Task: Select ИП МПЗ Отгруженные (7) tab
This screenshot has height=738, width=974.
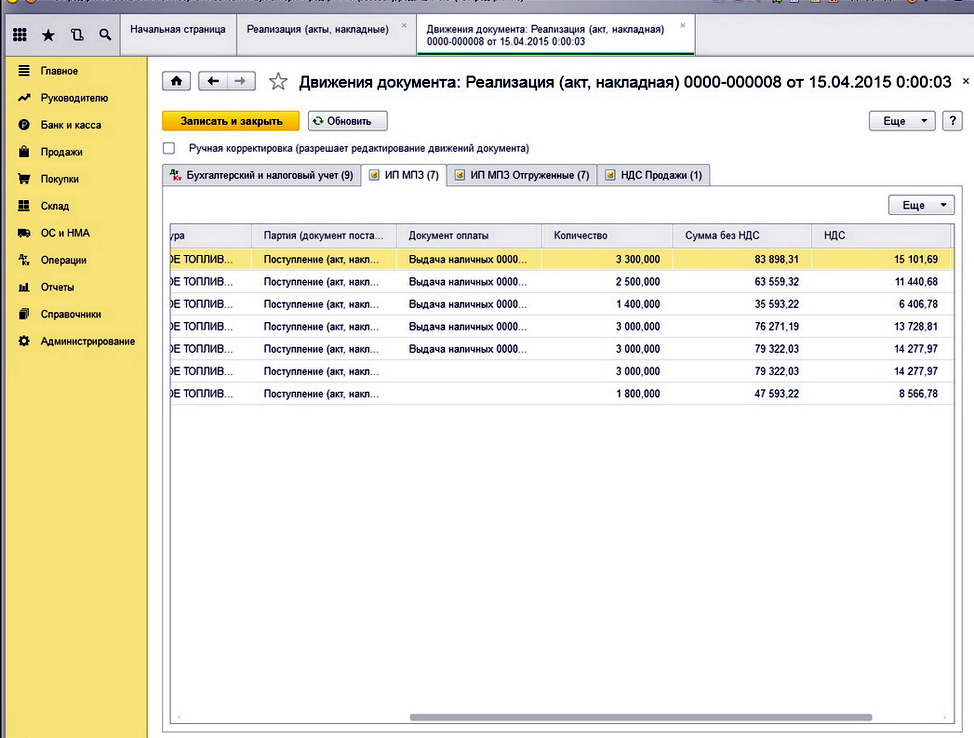Action: pyautogui.click(x=521, y=175)
